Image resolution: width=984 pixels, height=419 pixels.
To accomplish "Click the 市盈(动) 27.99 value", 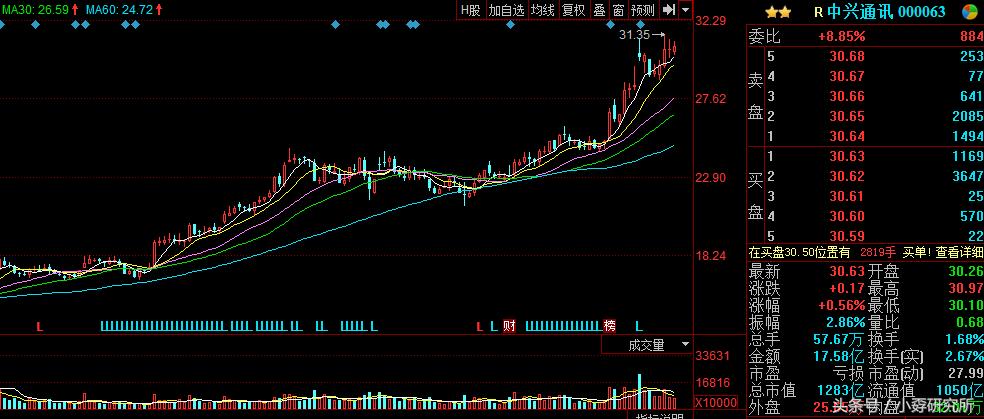I will [x=966, y=374].
